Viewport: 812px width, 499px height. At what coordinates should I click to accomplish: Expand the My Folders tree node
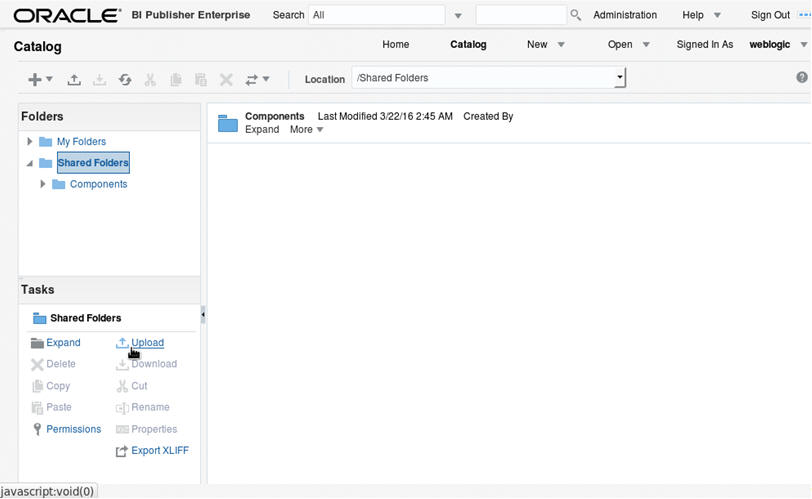coord(30,141)
